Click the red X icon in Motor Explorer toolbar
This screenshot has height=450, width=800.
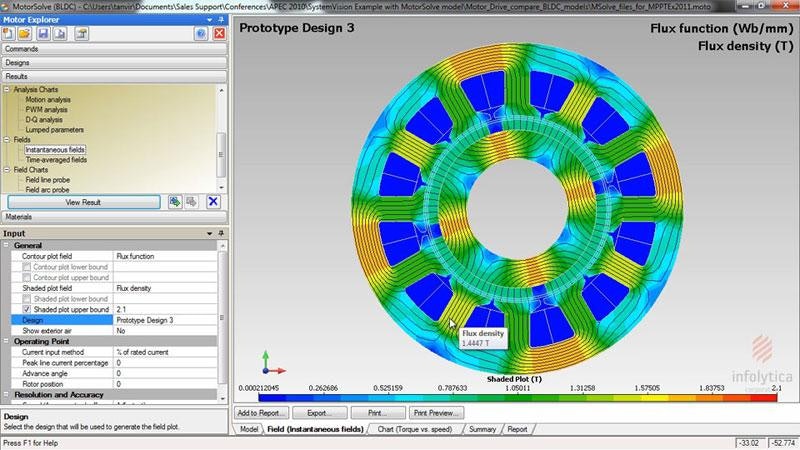coord(218,33)
